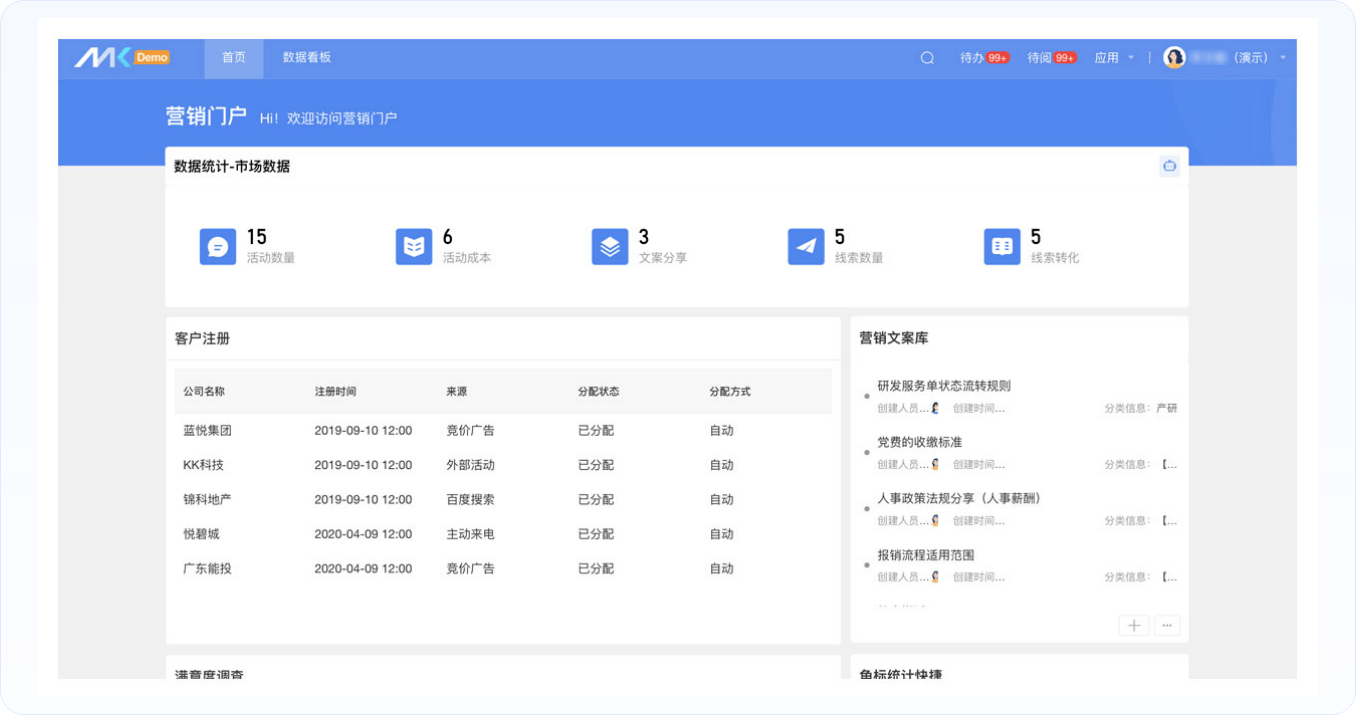1356x715 pixels.
Task: Open 待阅 unread items list
Action: point(1050,58)
